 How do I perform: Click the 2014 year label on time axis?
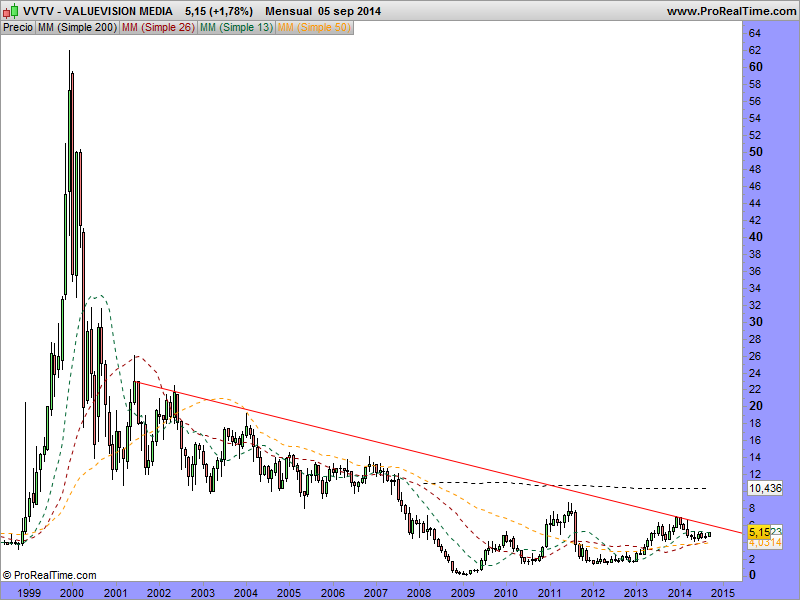pos(680,593)
